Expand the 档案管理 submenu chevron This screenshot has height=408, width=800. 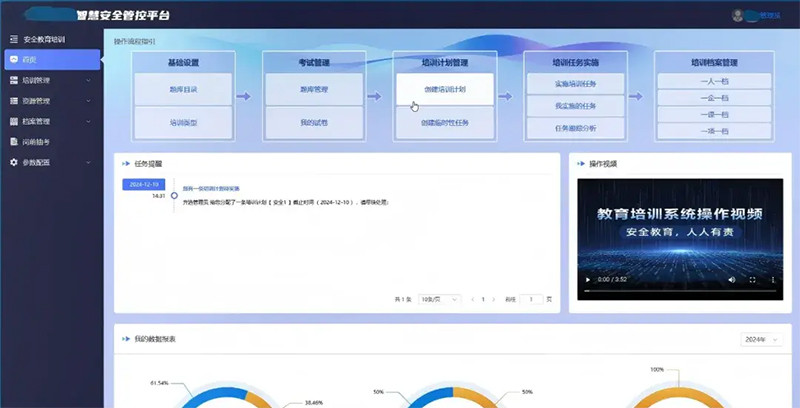(x=88, y=121)
